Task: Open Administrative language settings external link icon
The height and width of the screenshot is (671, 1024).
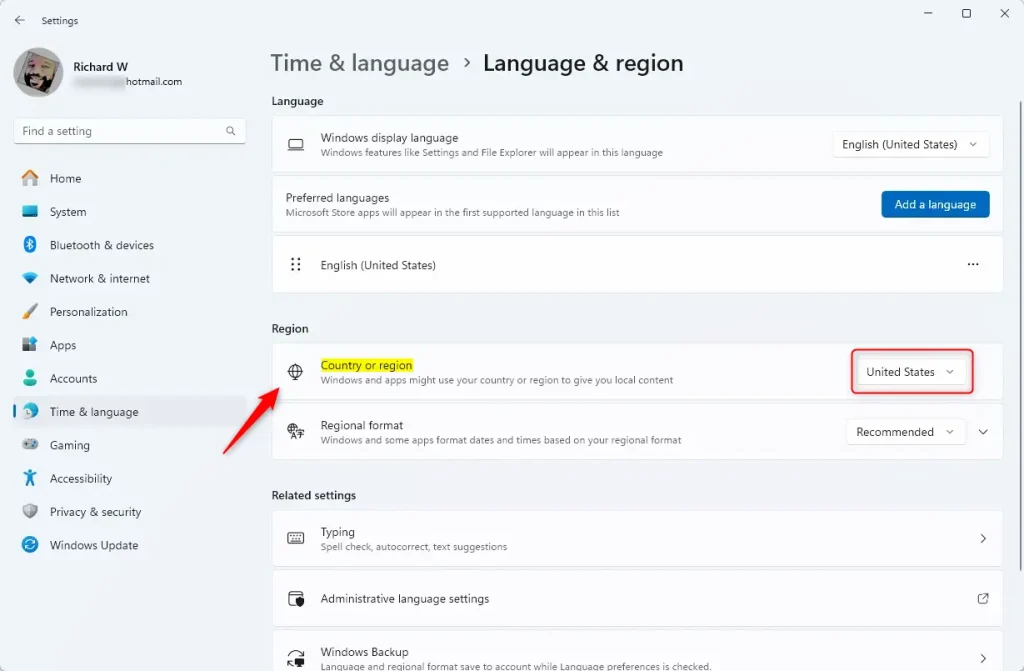Action: [982, 599]
